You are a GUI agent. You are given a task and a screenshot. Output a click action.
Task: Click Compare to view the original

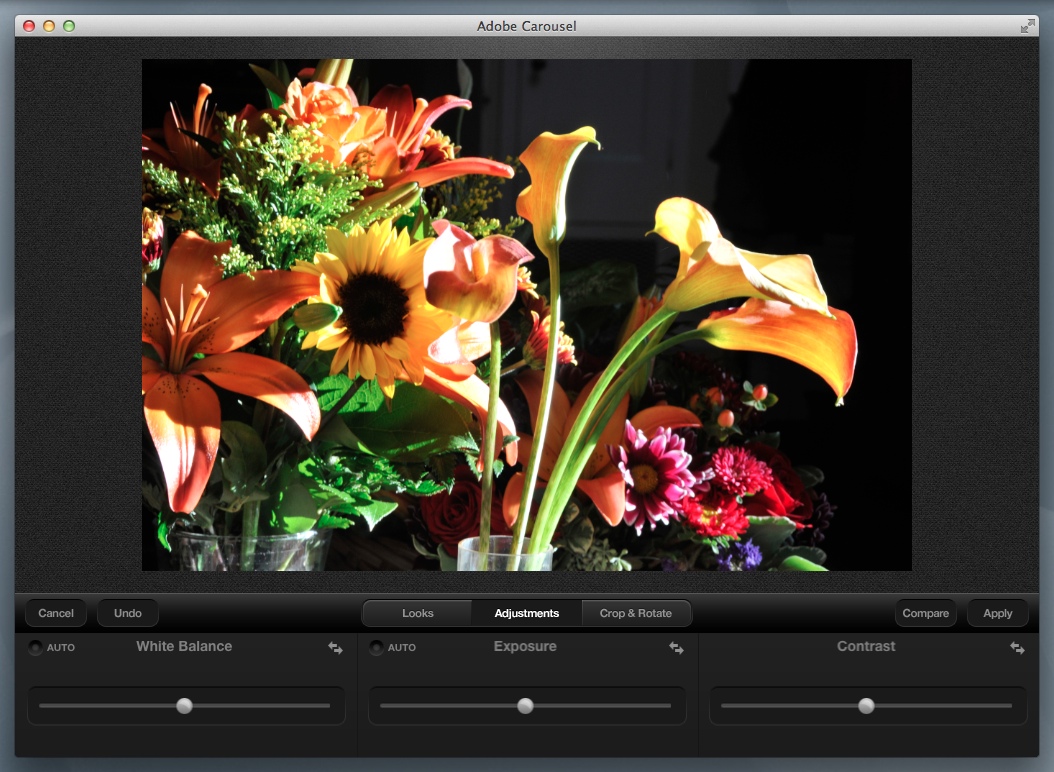[925, 613]
